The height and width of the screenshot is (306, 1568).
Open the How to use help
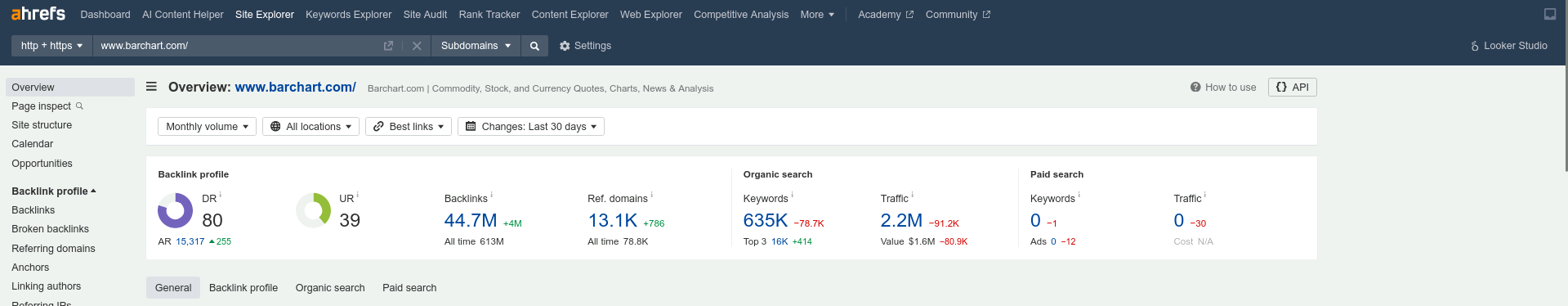1223,88
